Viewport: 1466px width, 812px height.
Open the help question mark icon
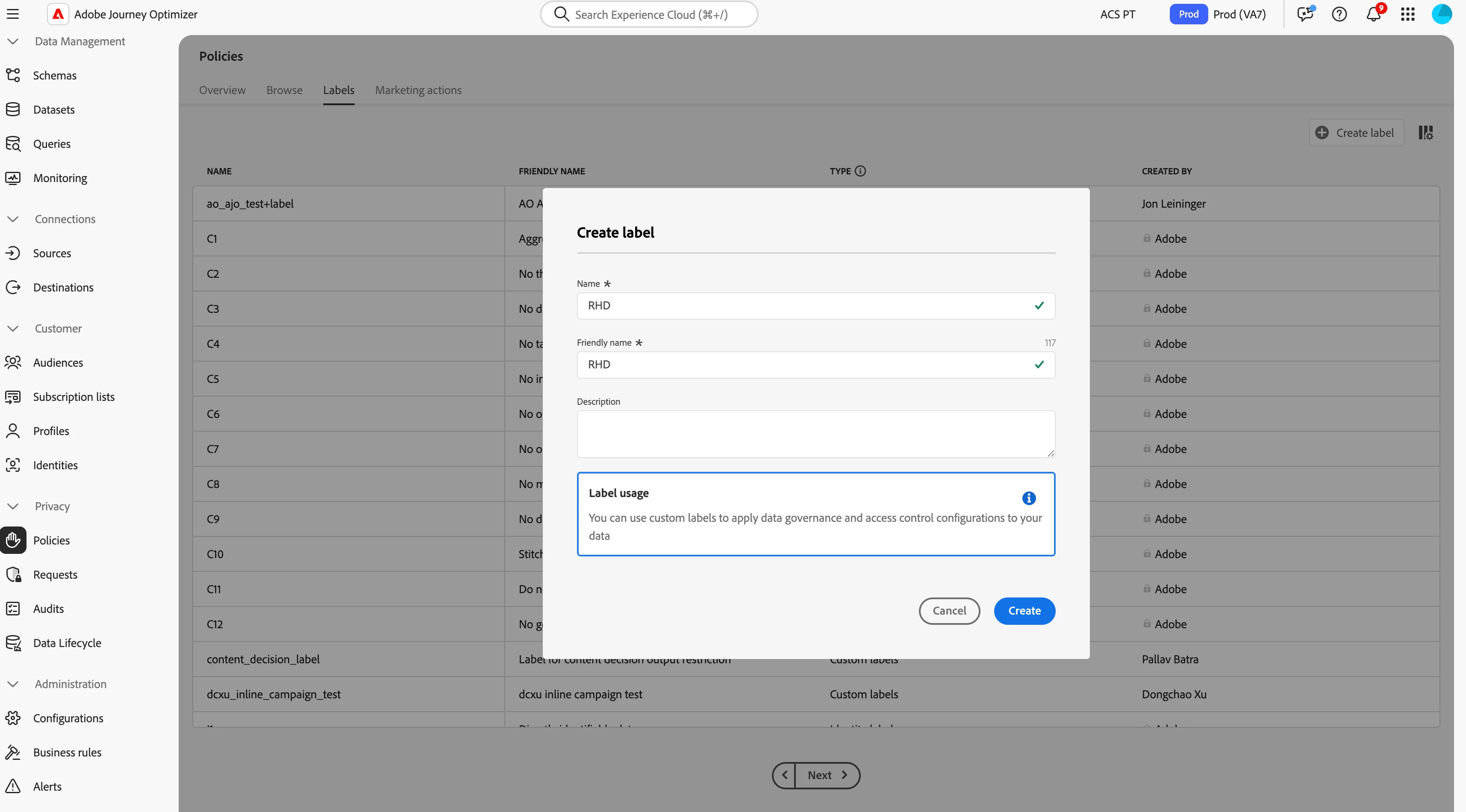click(1339, 14)
